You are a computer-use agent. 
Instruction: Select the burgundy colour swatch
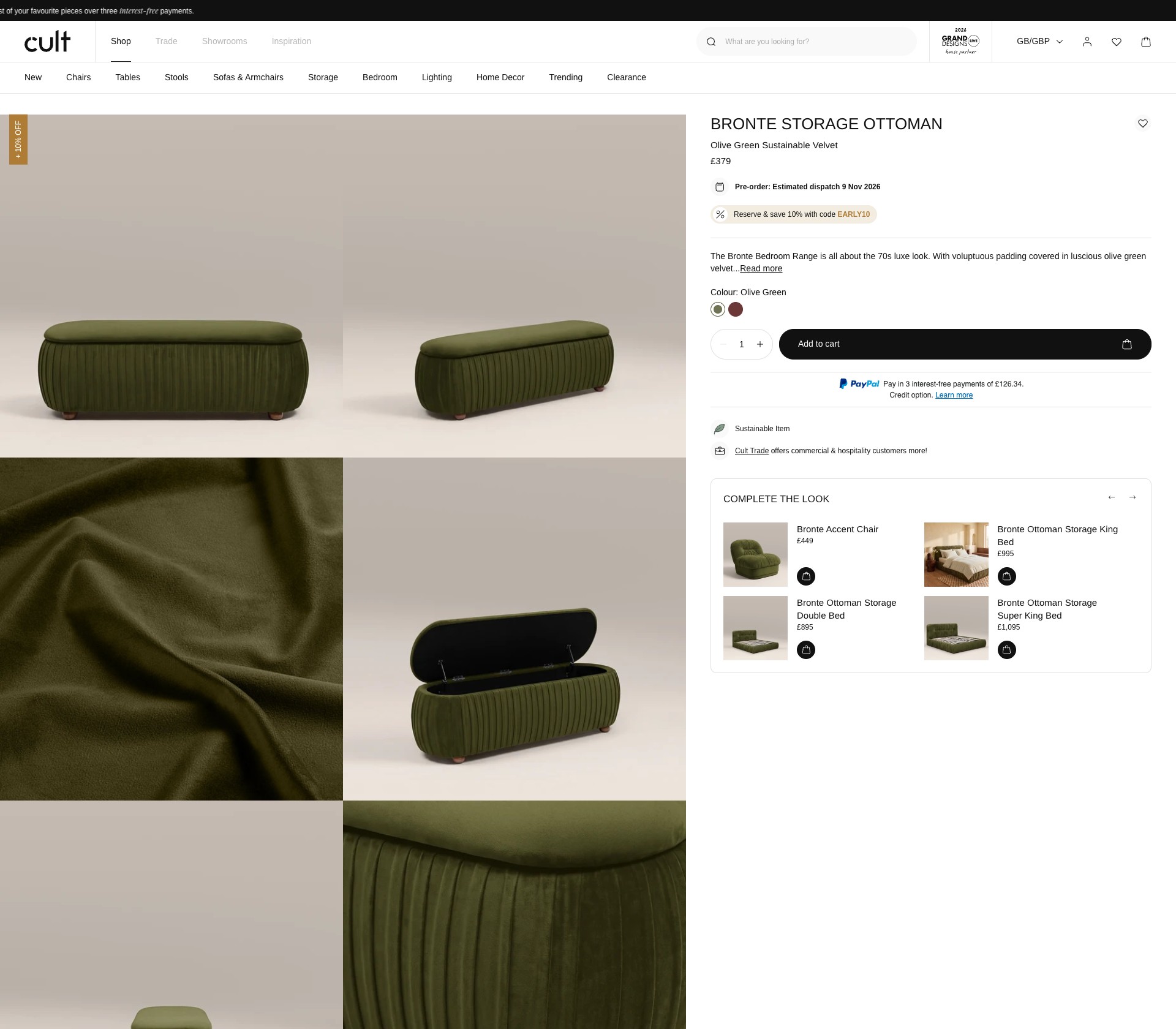point(736,309)
